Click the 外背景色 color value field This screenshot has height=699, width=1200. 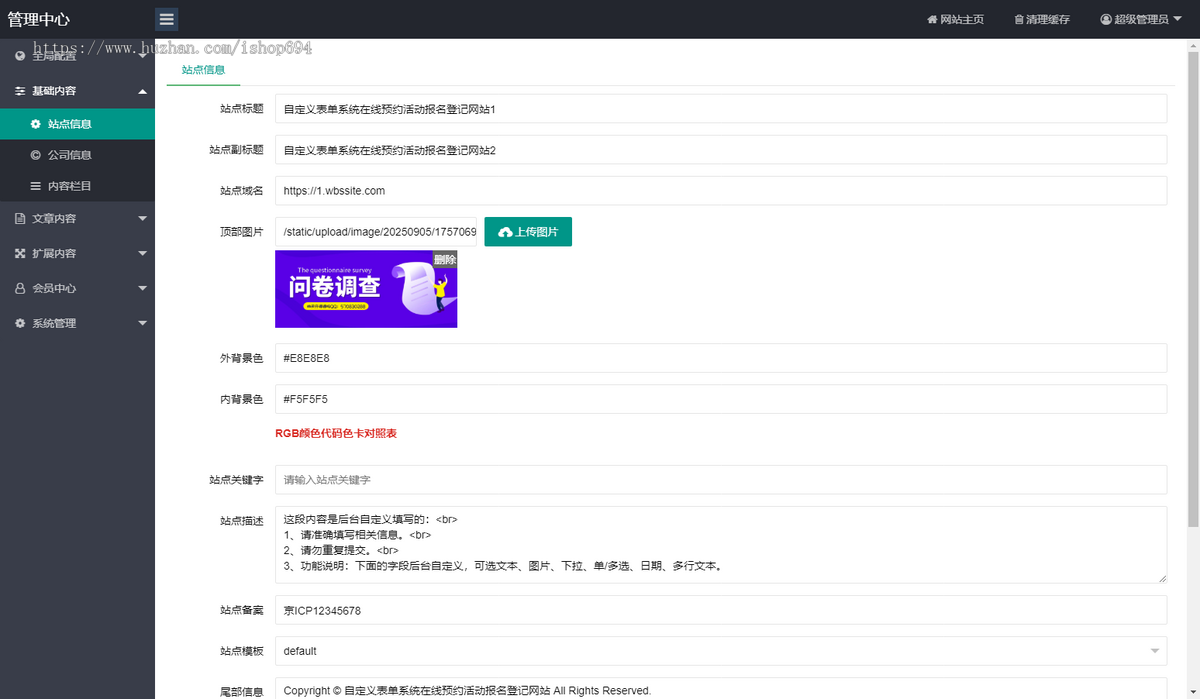coord(720,357)
